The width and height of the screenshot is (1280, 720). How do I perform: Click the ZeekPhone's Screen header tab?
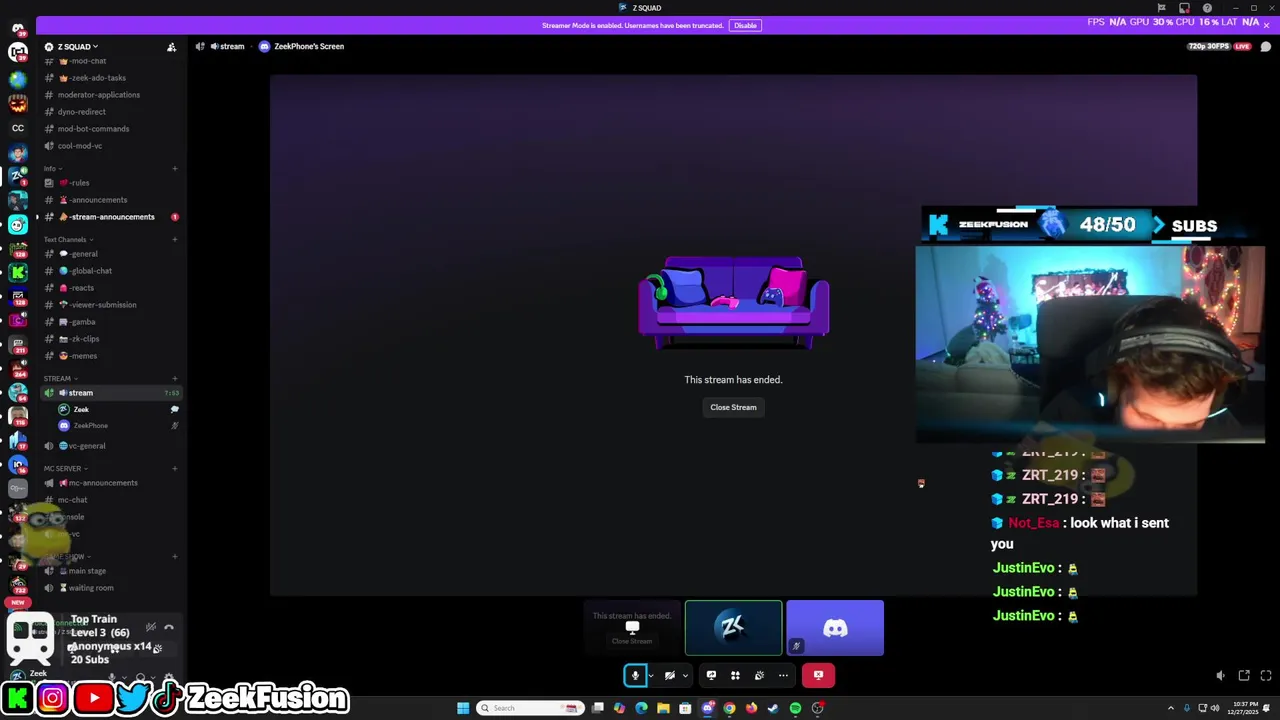tap(301, 46)
